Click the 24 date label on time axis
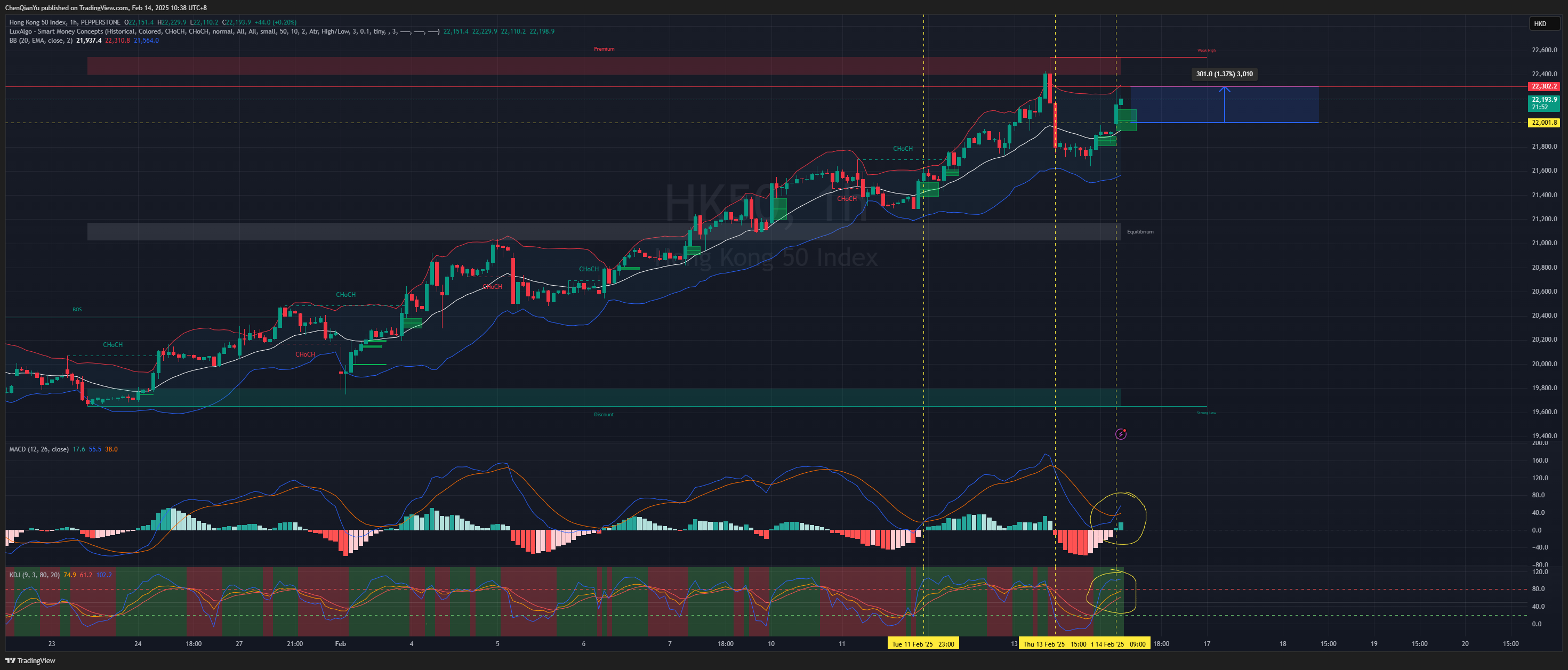 (138, 643)
